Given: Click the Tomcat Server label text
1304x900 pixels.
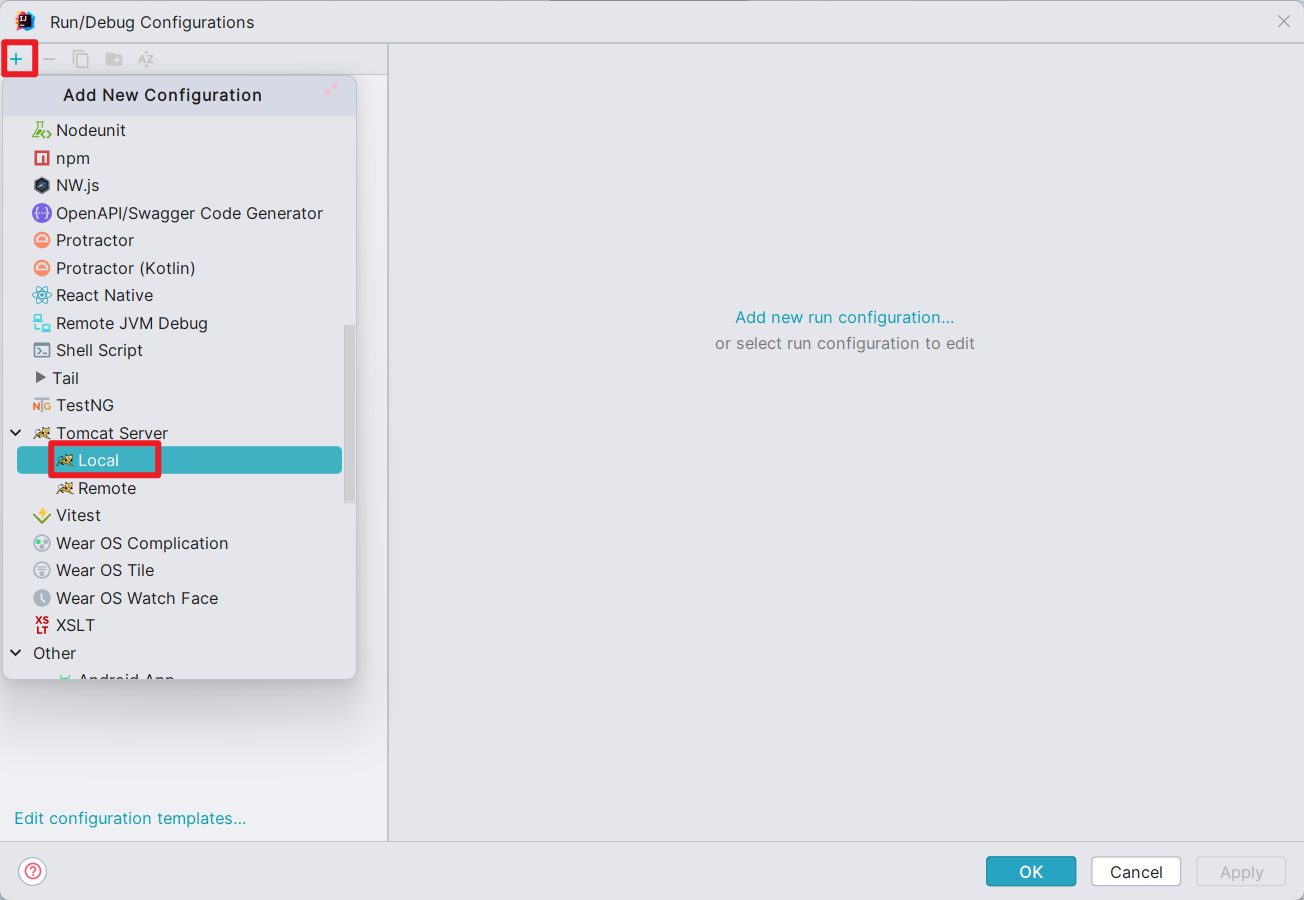Looking at the screenshot, I should [112, 433].
